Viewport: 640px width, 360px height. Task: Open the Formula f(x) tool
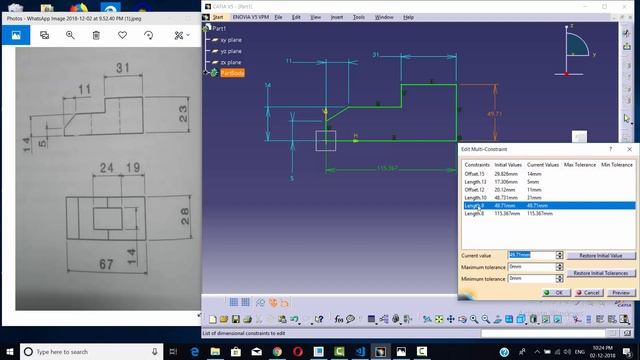pos(338,319)
